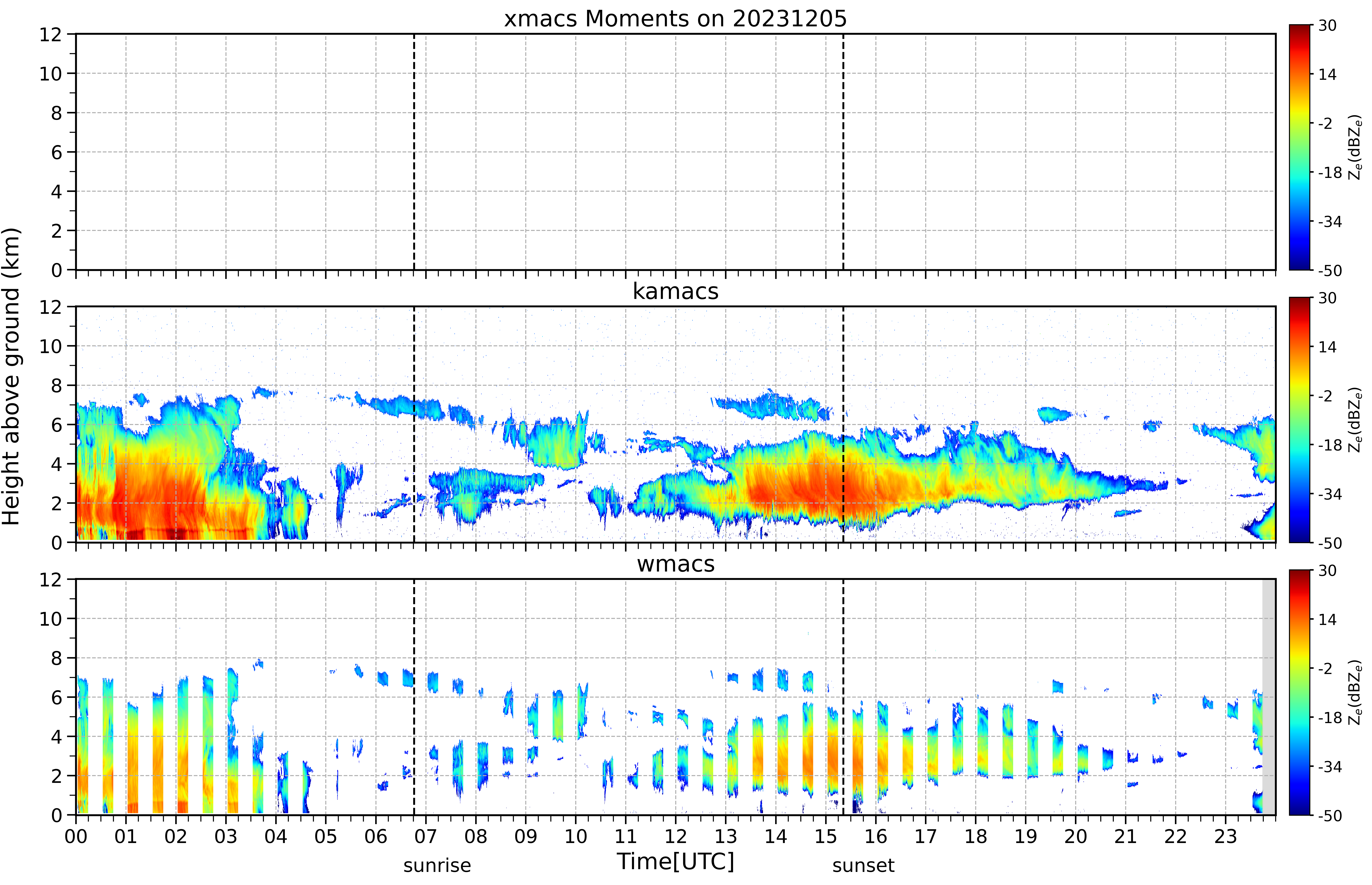
Task: Click the dashed sunset line in the xmacs panel
Action: (x=843, y=152)
